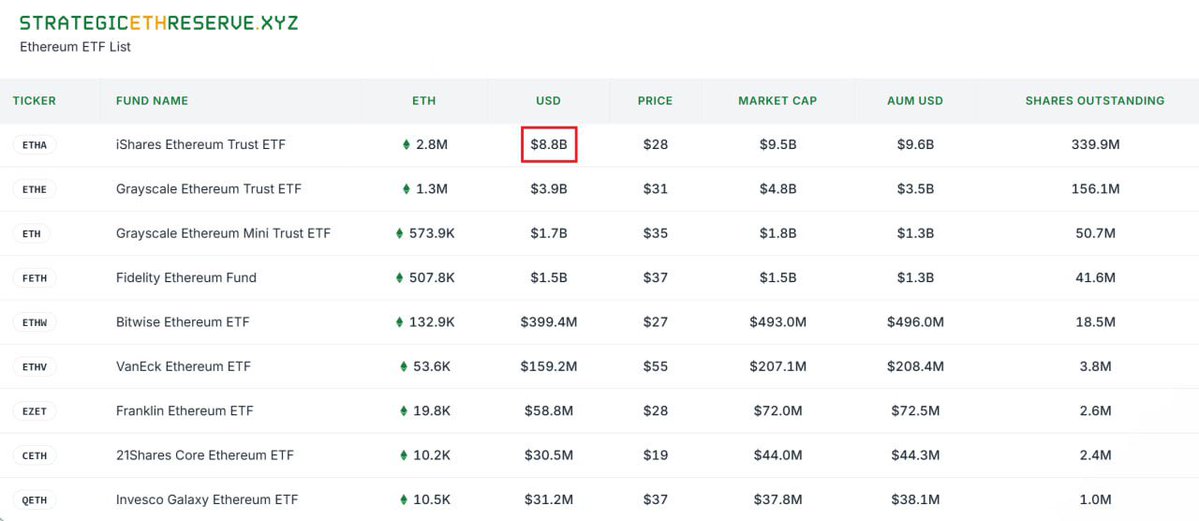The height and width of the screenshot is (521, 1199).
Task: Open the StrategicETHReserve.xyz logo link
Action: click(159, 23)
